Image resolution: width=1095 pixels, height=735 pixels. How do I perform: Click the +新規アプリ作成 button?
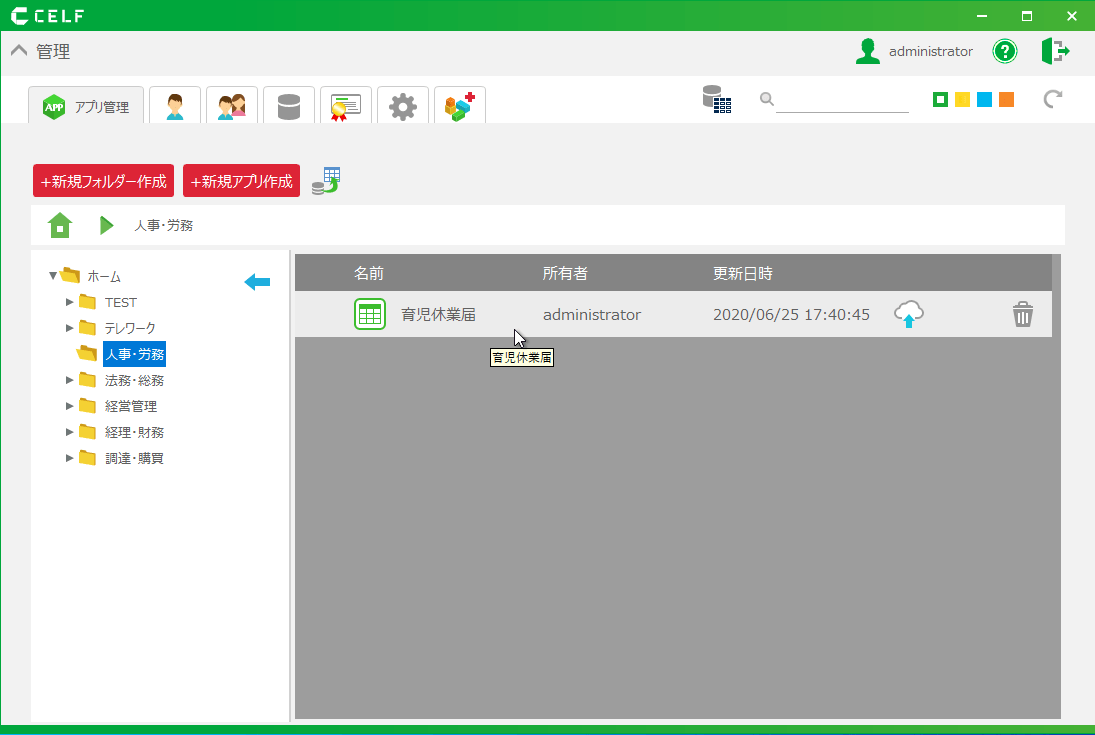point(241,181)
